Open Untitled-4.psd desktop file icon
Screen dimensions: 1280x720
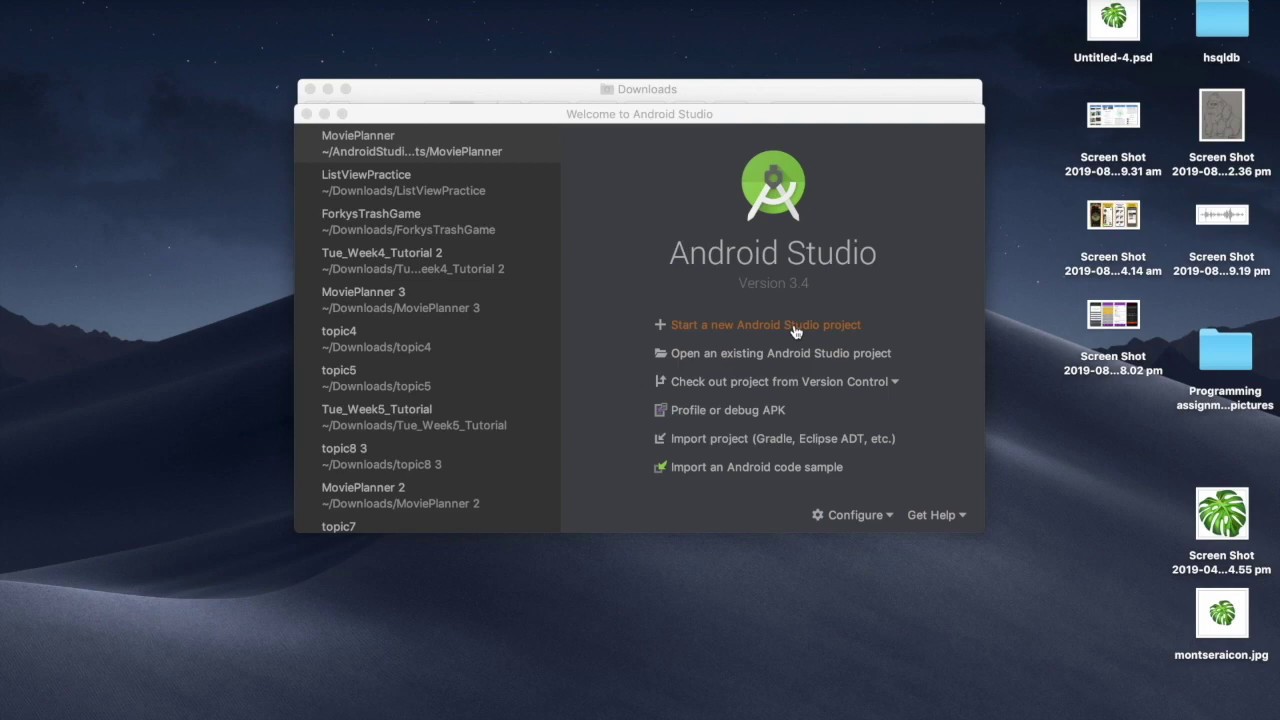point(1113,21)
